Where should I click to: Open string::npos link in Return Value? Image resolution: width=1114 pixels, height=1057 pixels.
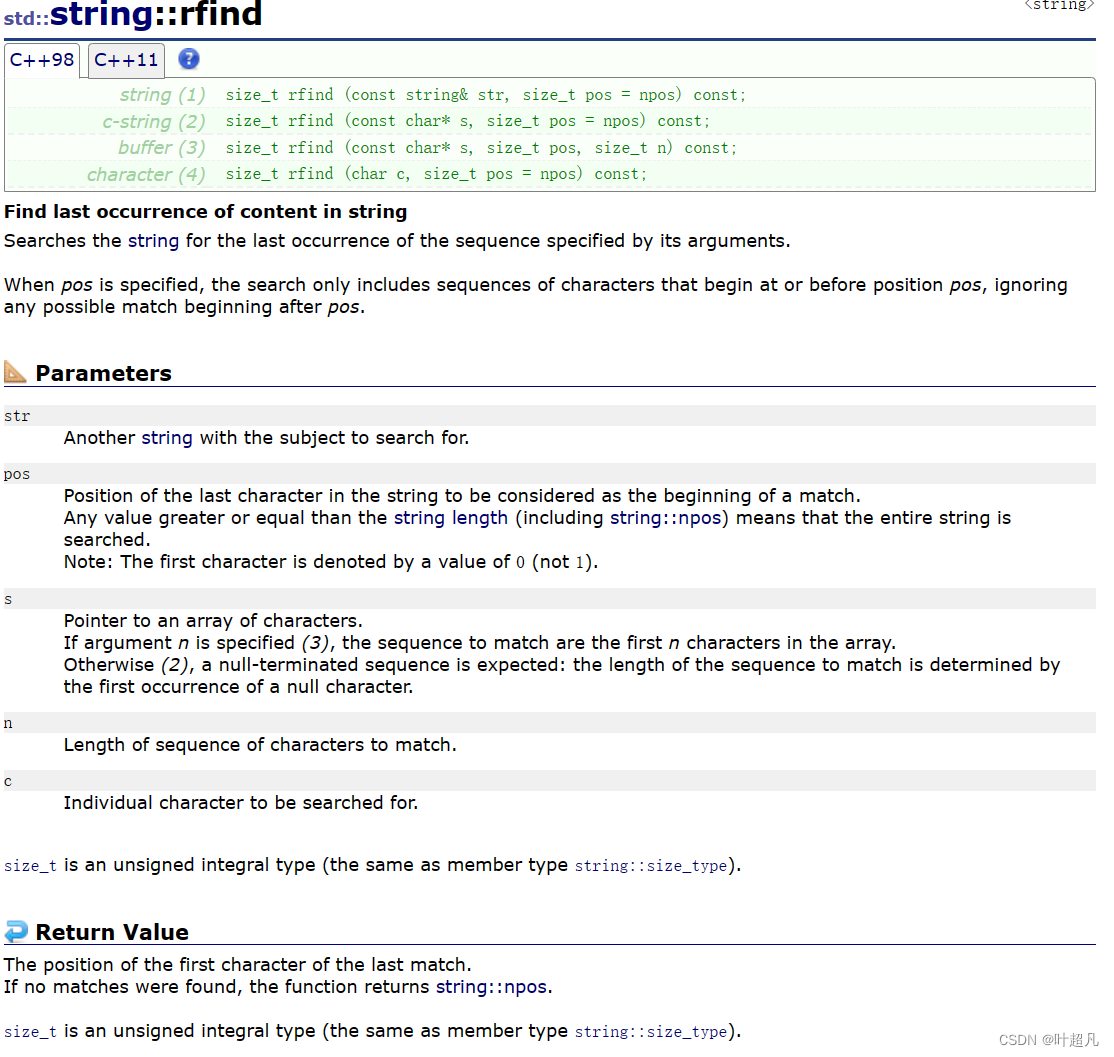(491, 987)
